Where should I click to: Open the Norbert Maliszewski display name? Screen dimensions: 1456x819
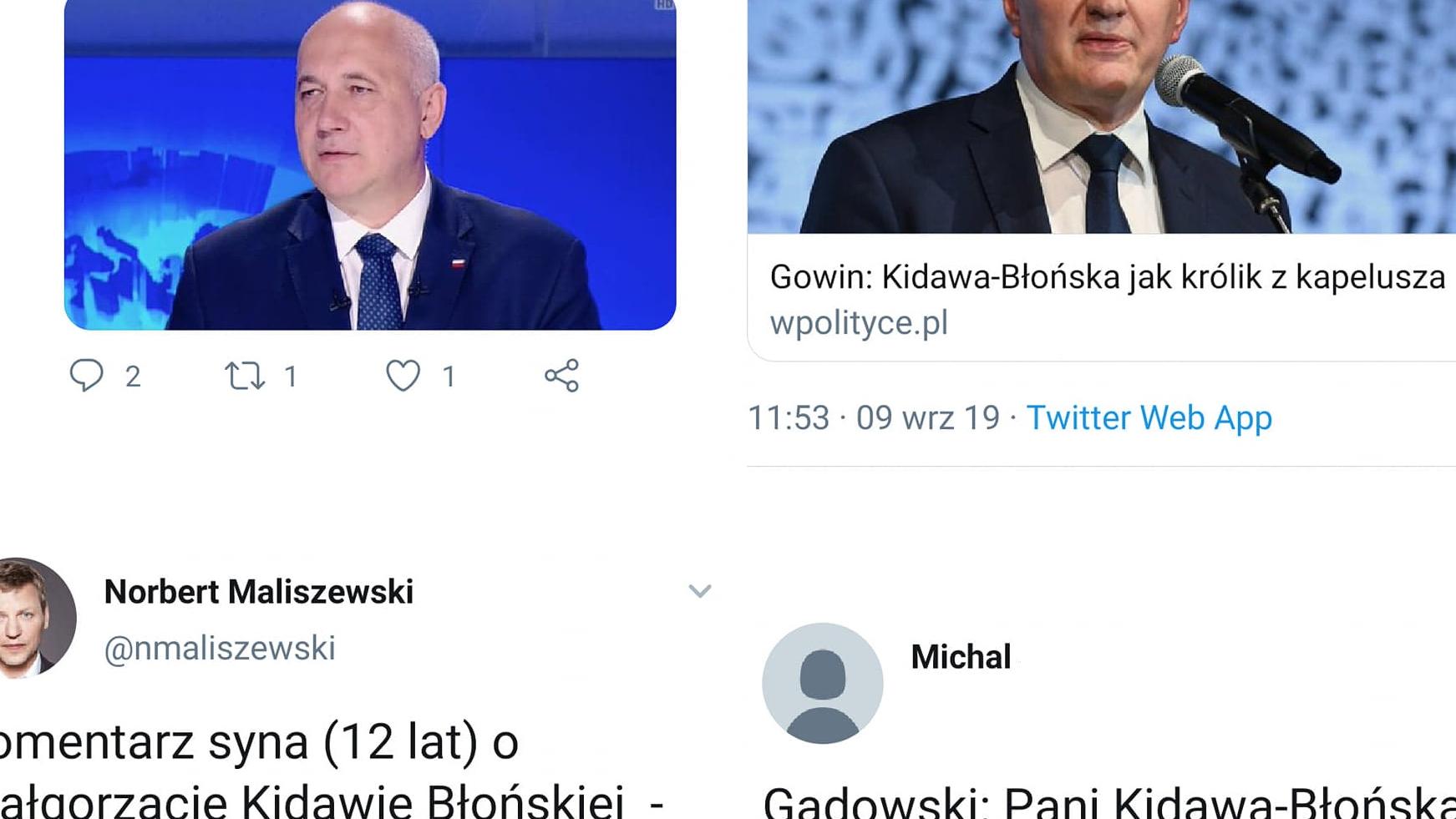click(258, 592)
